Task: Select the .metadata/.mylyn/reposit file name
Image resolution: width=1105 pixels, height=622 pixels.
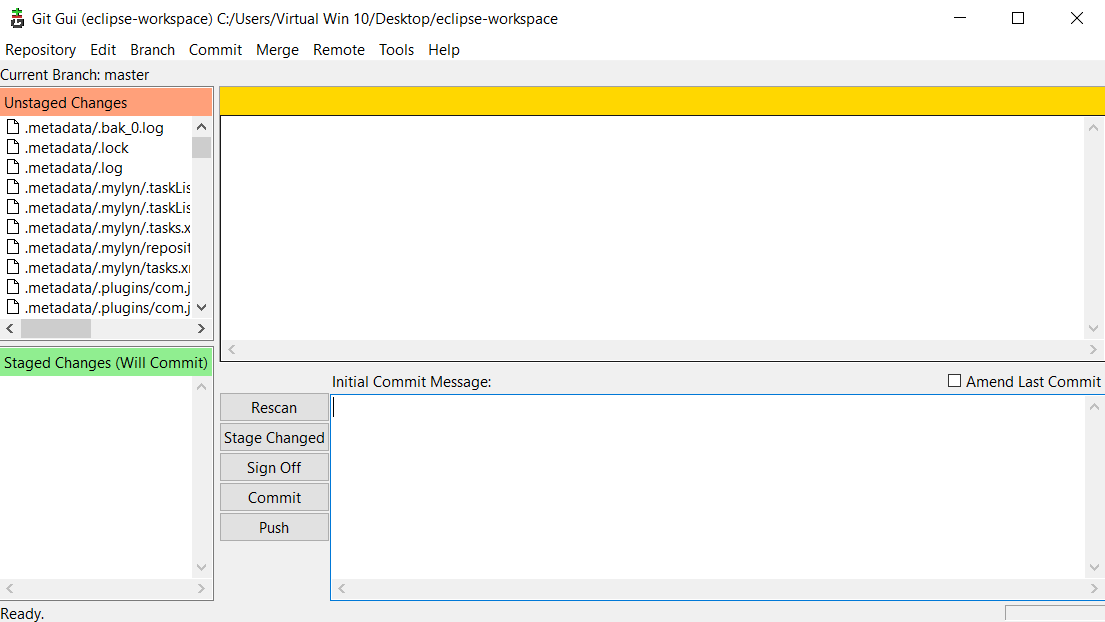Action: coord(107,248)
